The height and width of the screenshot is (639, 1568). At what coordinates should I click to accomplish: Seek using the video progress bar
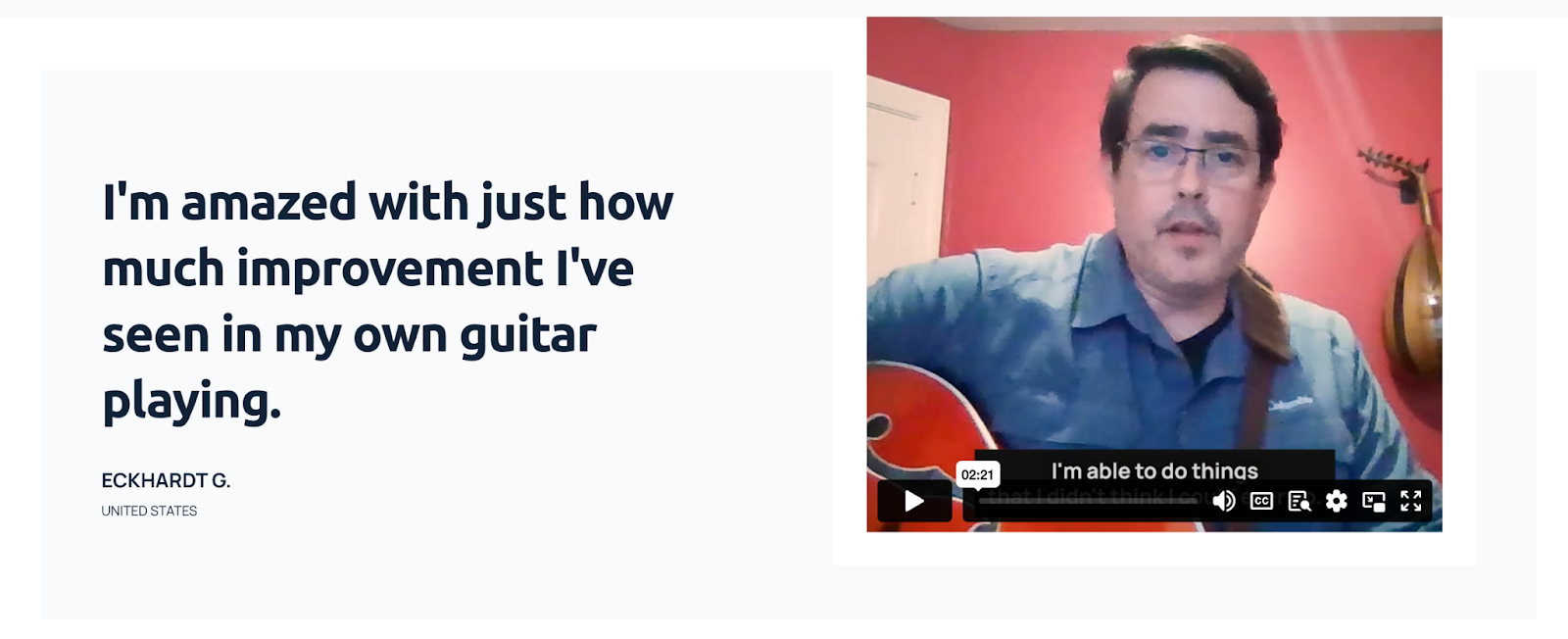click(1088, 502)
